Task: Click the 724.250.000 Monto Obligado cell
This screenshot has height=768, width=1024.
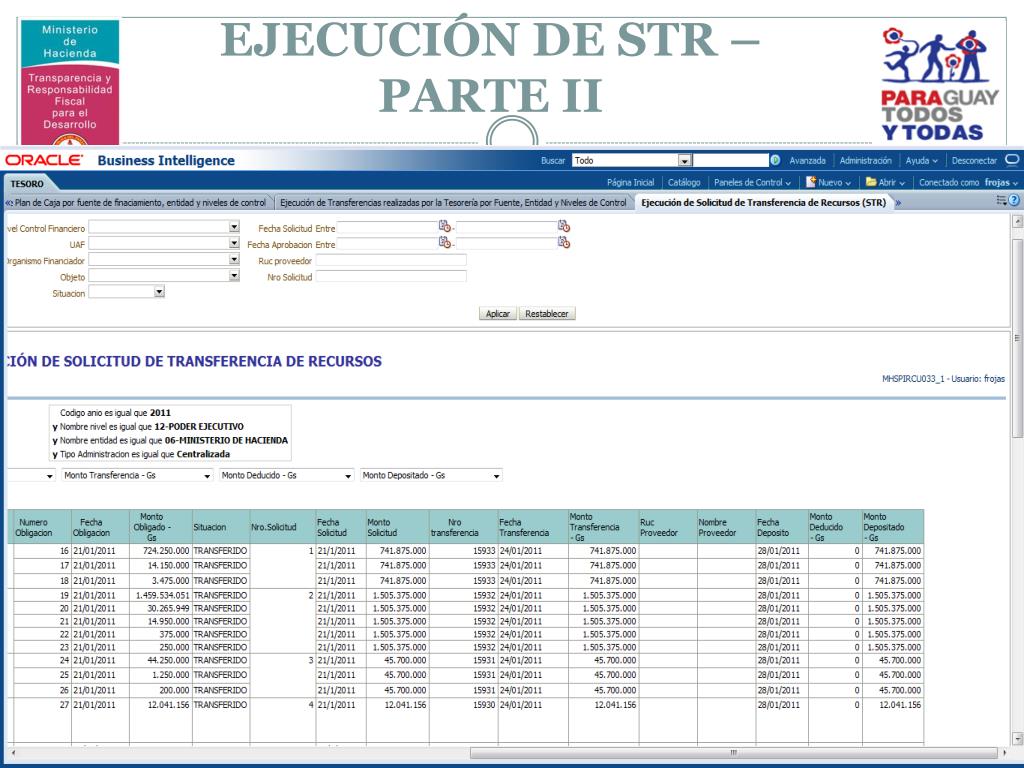Action: click(x=163, y=551)
